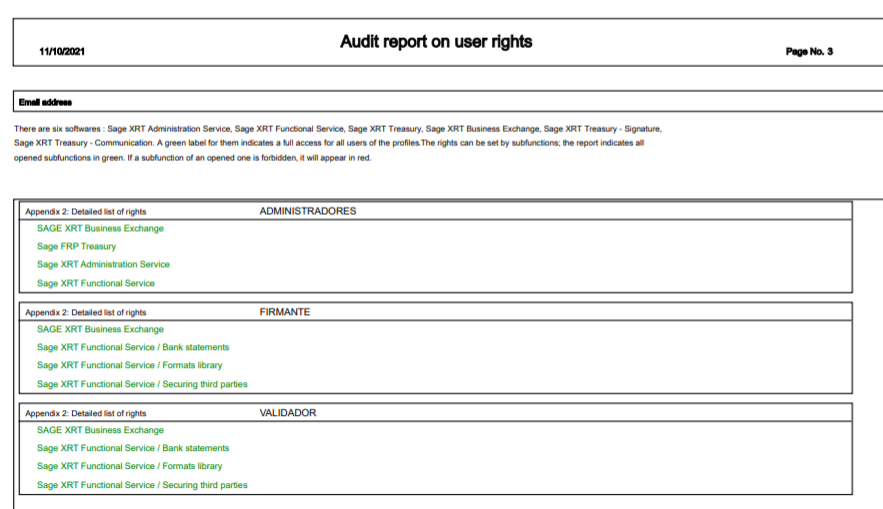Click the ADMINISTRADORES profile heading
The height and width of the screenshot is (509, 883).
307,211
